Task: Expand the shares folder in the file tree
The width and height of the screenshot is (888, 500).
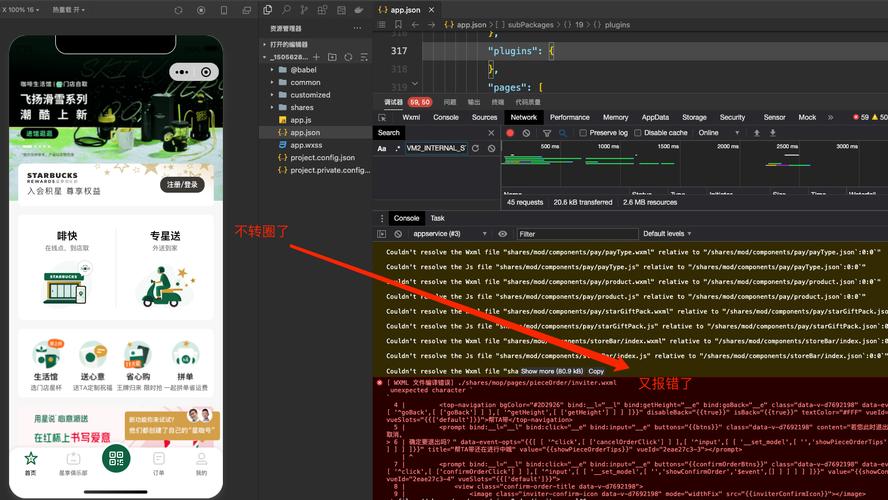Action: click(x=301, y=107)
